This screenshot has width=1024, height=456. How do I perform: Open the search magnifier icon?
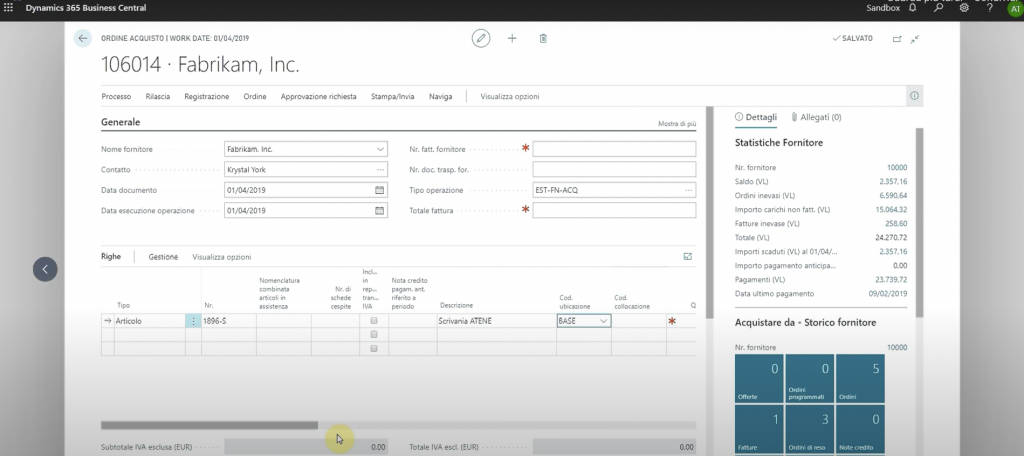tap(938, 8)
